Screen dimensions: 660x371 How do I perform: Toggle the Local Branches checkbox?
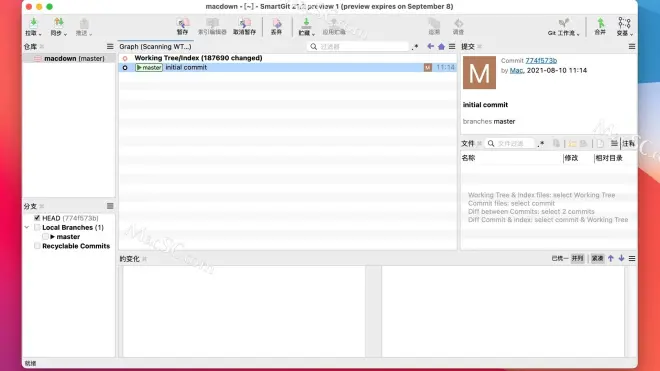pos(37,227)
